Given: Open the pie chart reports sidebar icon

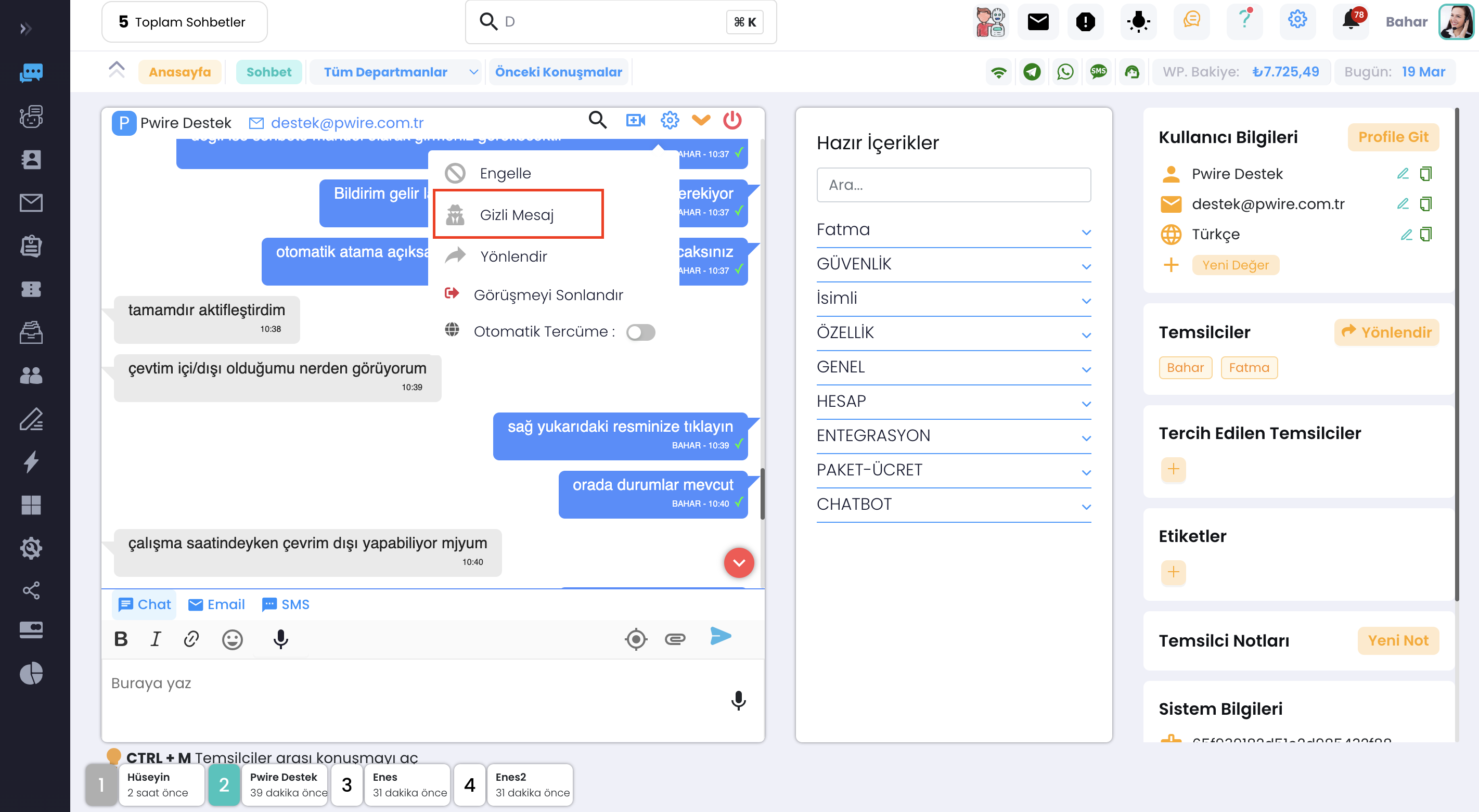Looking at the screenshot, I should coord(31,673).
